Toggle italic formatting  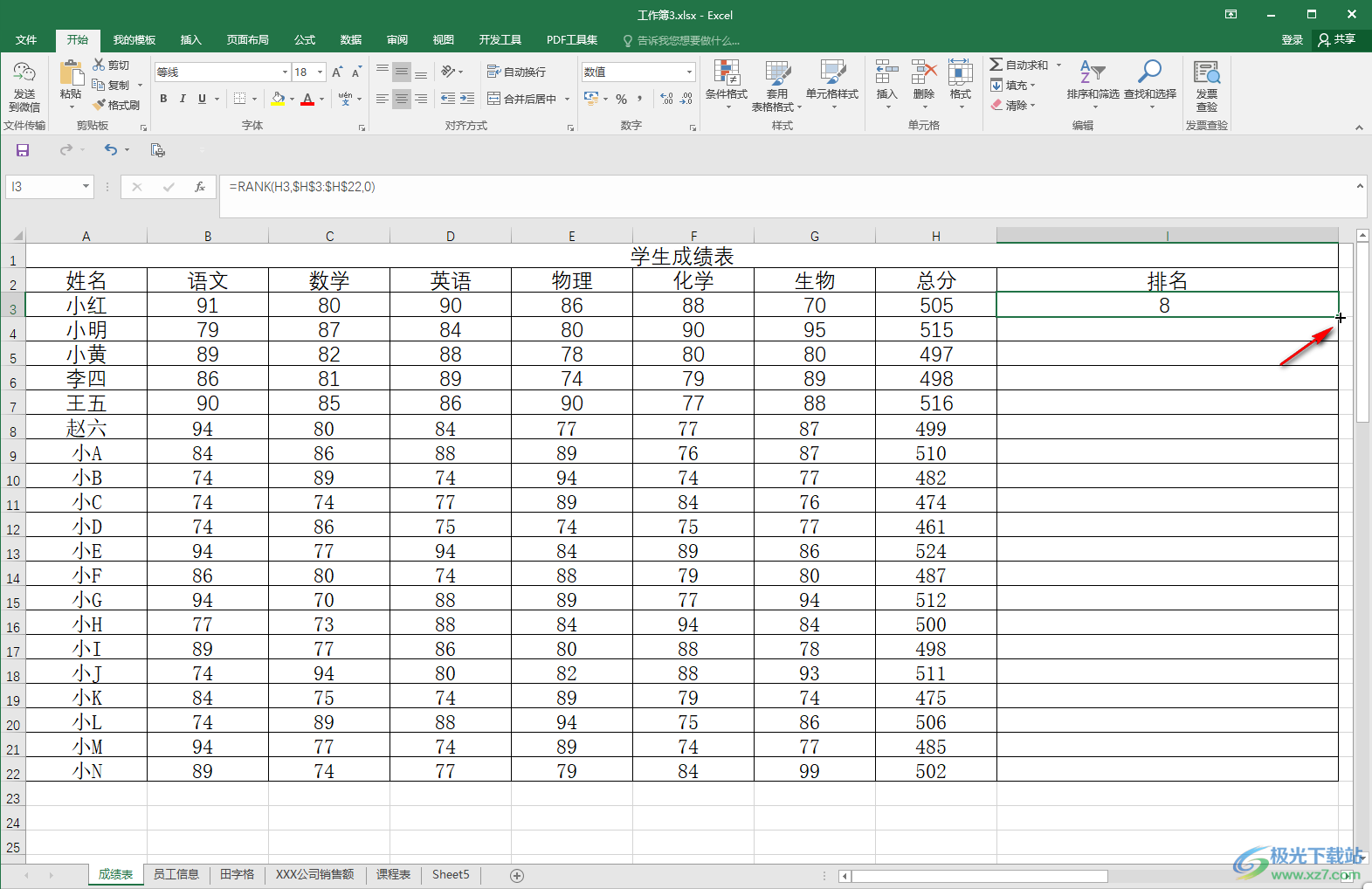pyautogui.click(x=183, y=99)
